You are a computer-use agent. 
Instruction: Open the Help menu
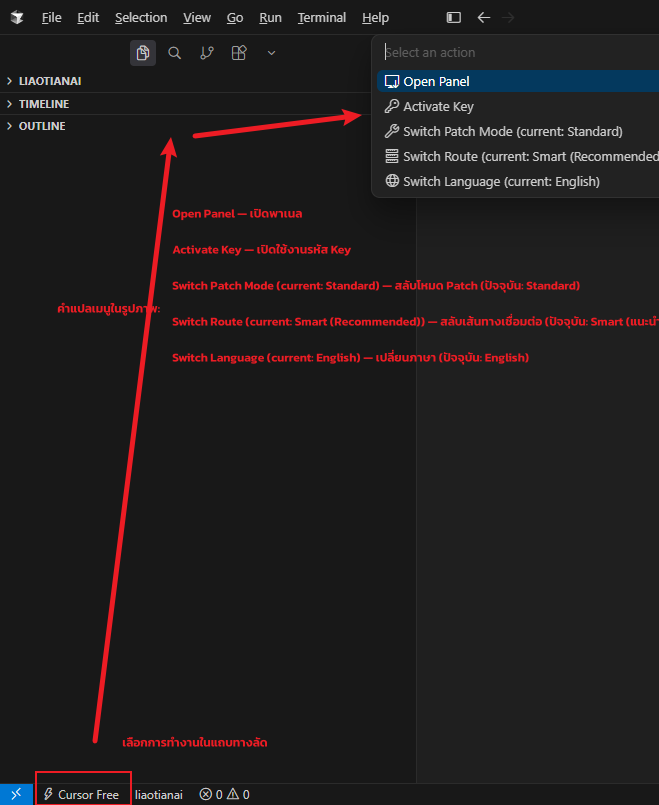tap(375, 17)
